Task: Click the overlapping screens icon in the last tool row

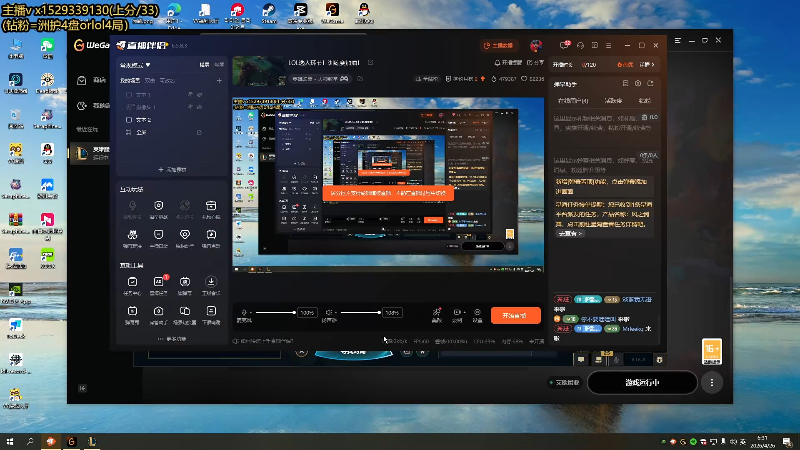Action: click(185, 311)
